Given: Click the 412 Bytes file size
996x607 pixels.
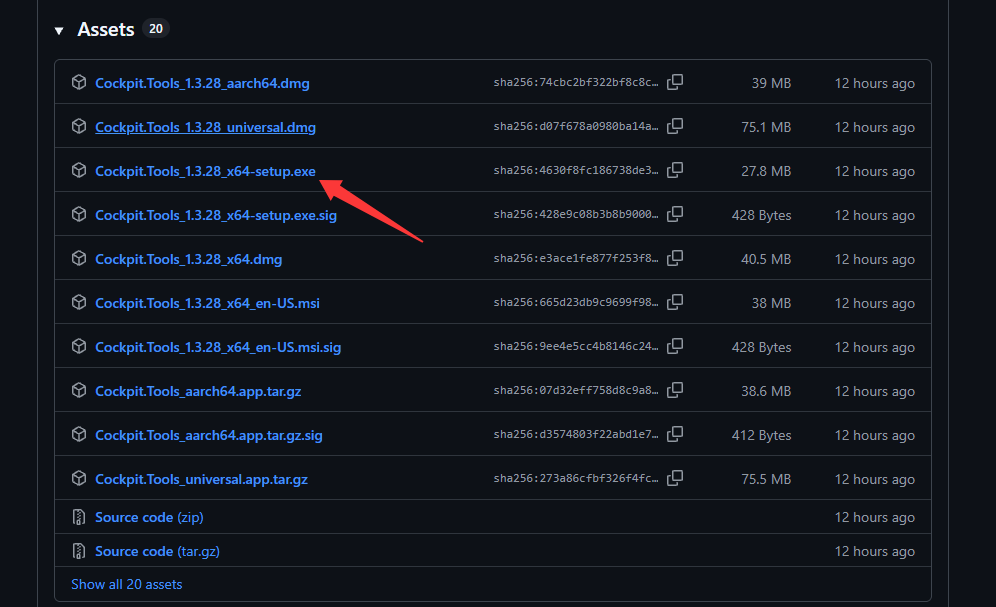Looking at the screenshot, I should 762,436.
